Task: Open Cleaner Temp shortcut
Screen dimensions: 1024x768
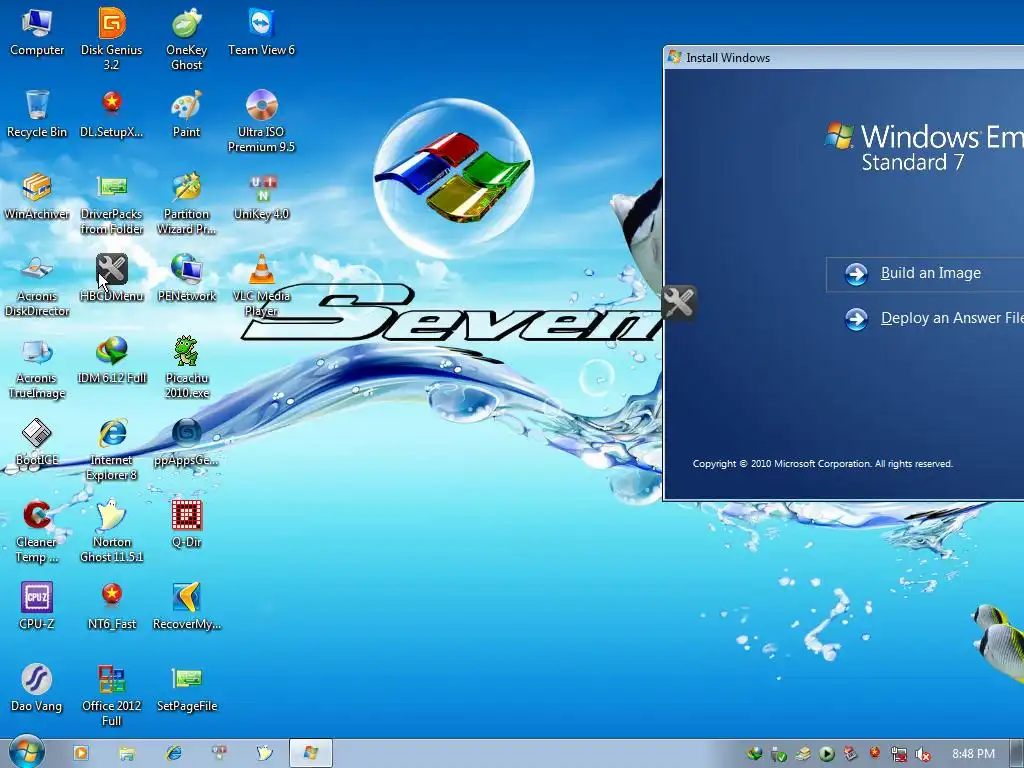Action: pyautogui.click(x=37, y=530)
